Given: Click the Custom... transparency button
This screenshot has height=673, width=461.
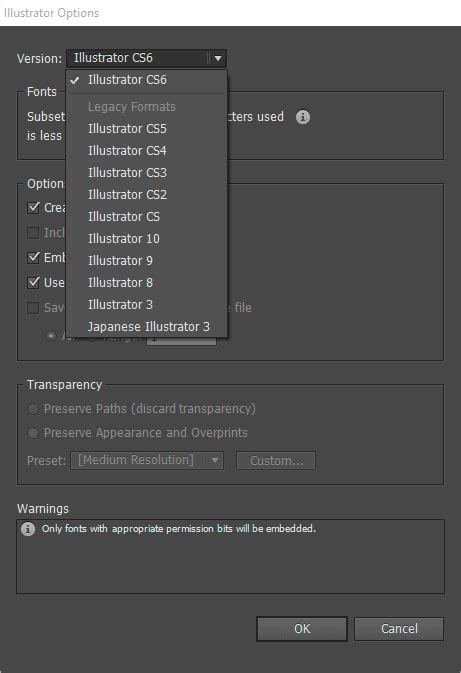Looking at the screenshot, I should [276, 461].
